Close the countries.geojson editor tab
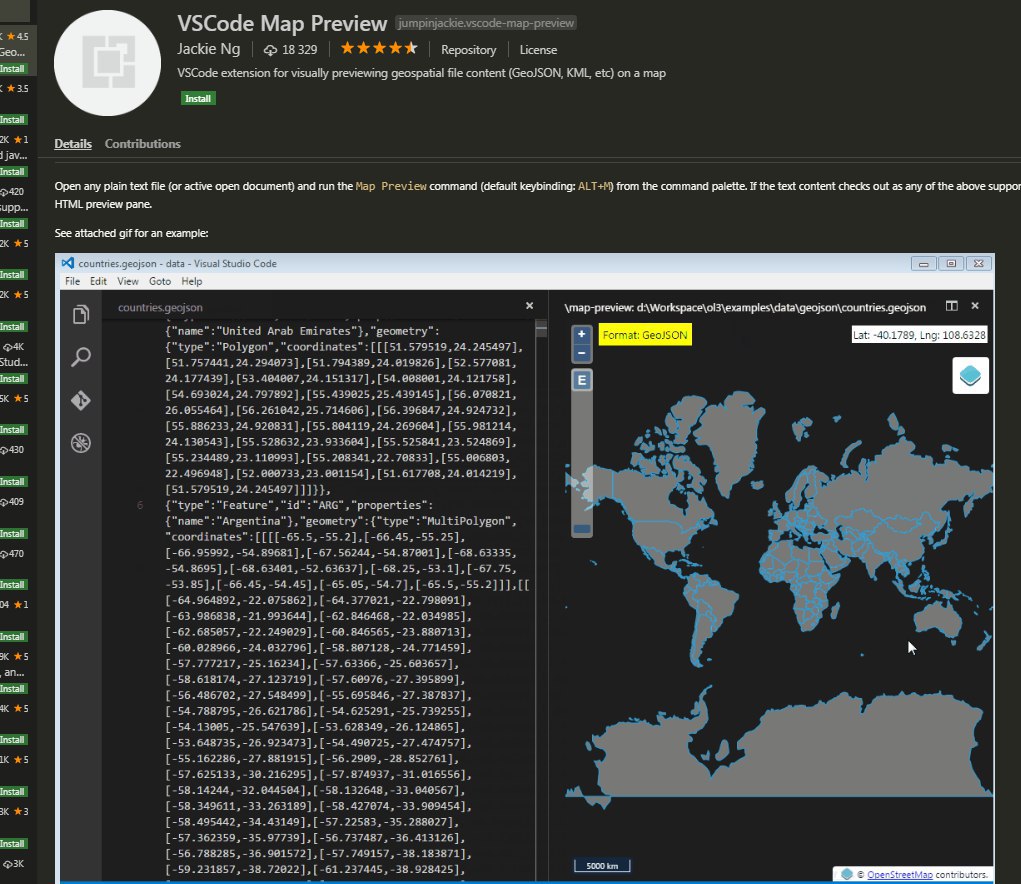The image size is (1021, 884). click(x=529, y=305)
